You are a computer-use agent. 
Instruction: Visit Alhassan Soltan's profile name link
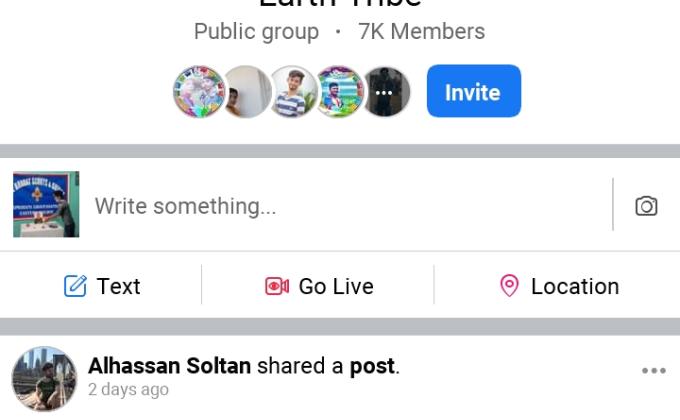coord(169,366)
